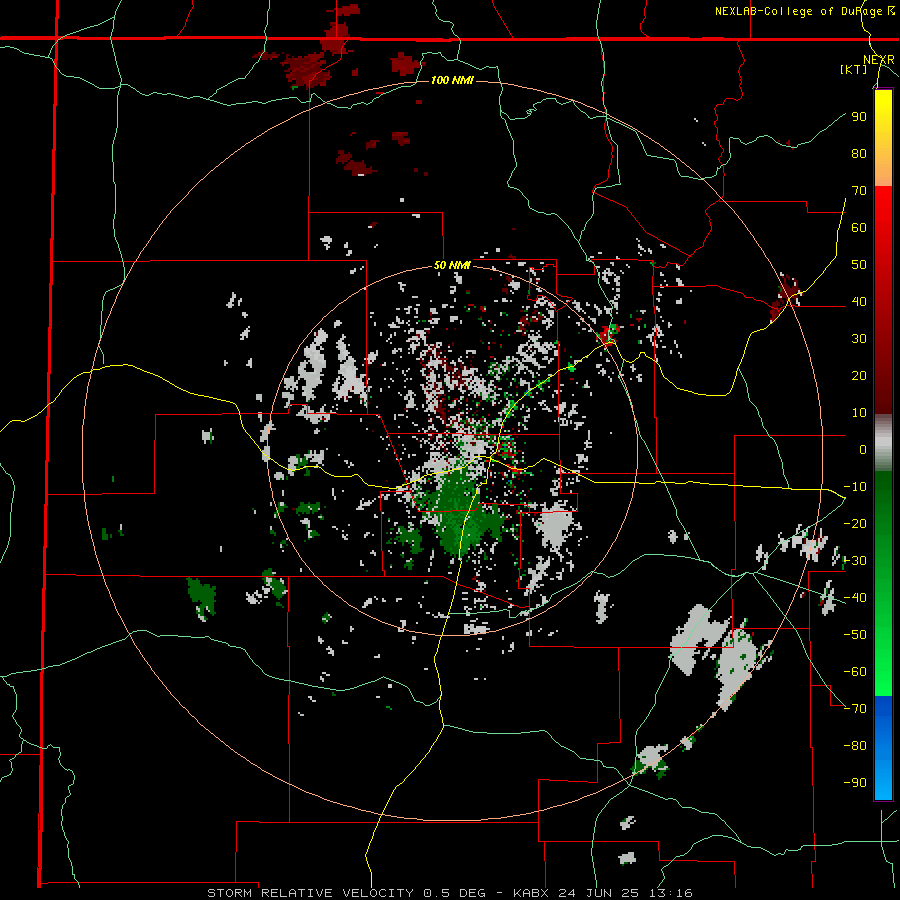Pick the yellow top segment of the color bar
Viewport: 900px width, 900px height.
pos(883,138)
